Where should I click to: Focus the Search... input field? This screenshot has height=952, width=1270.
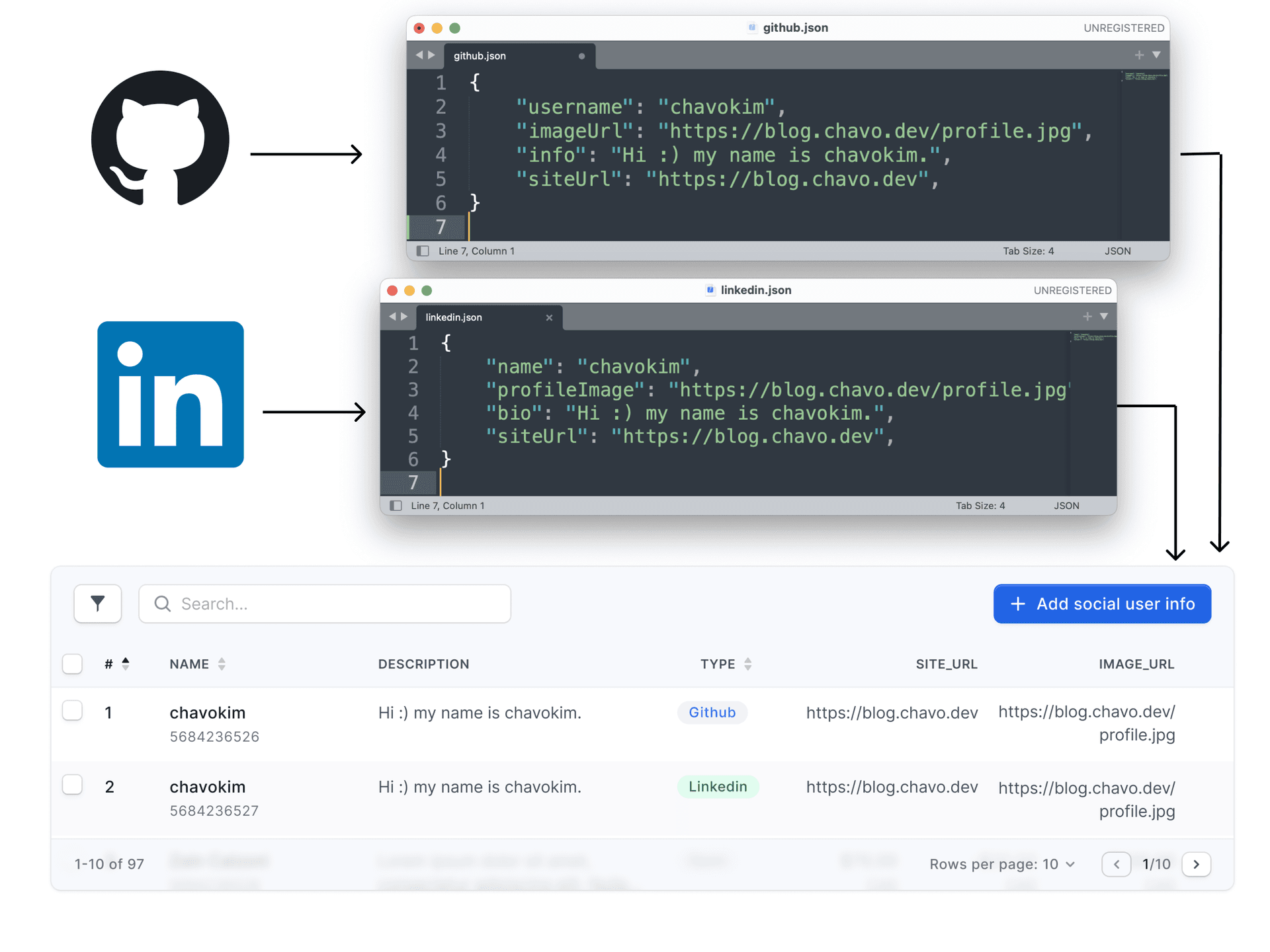click(325, 604)
